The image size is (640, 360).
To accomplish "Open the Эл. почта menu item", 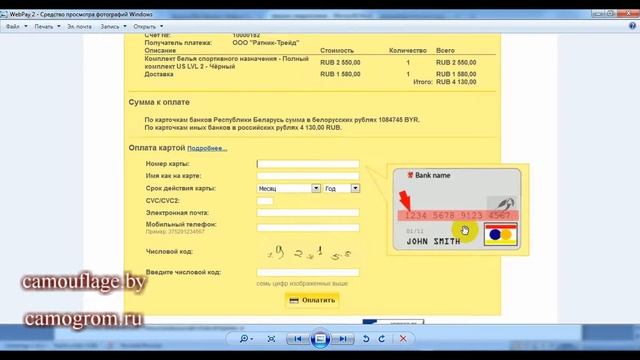I will click(x=79, y=26).
